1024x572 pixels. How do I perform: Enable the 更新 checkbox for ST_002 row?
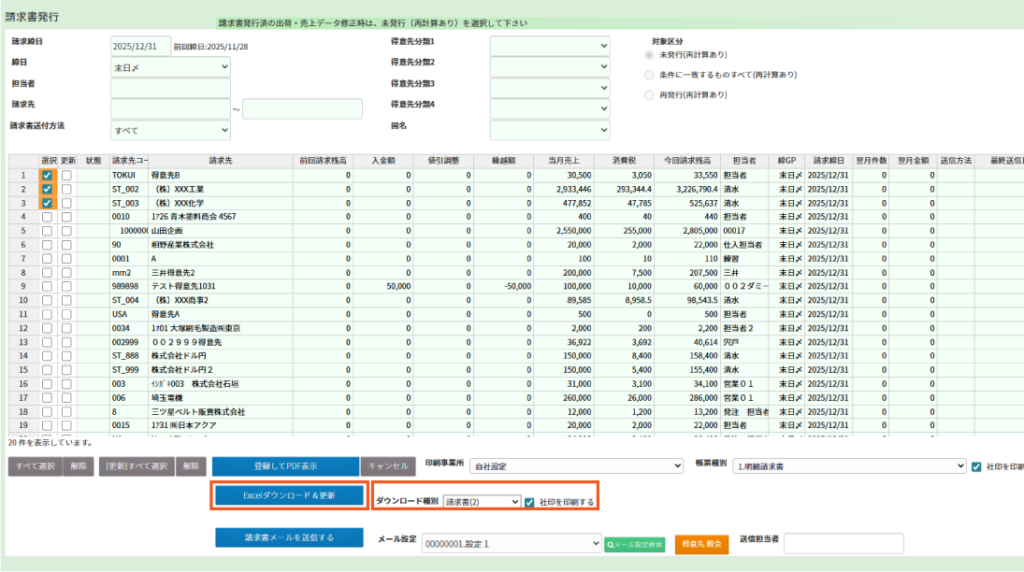click(67, 188)
